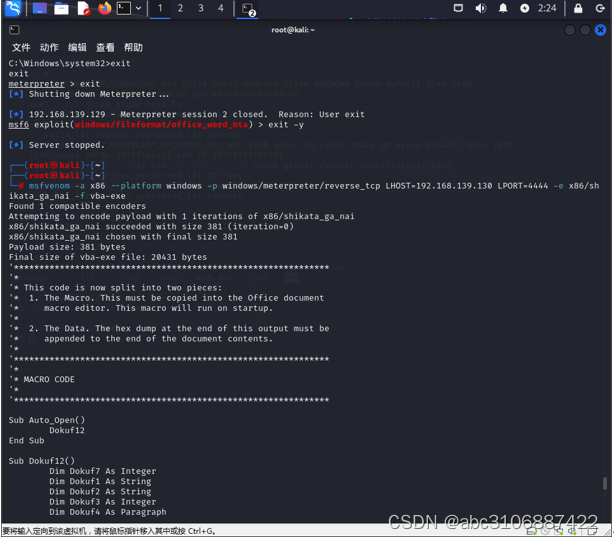Expand the terminal launcher dropdown arrow
Viewport: 614px width, 539px height.
tap(138, 8)
